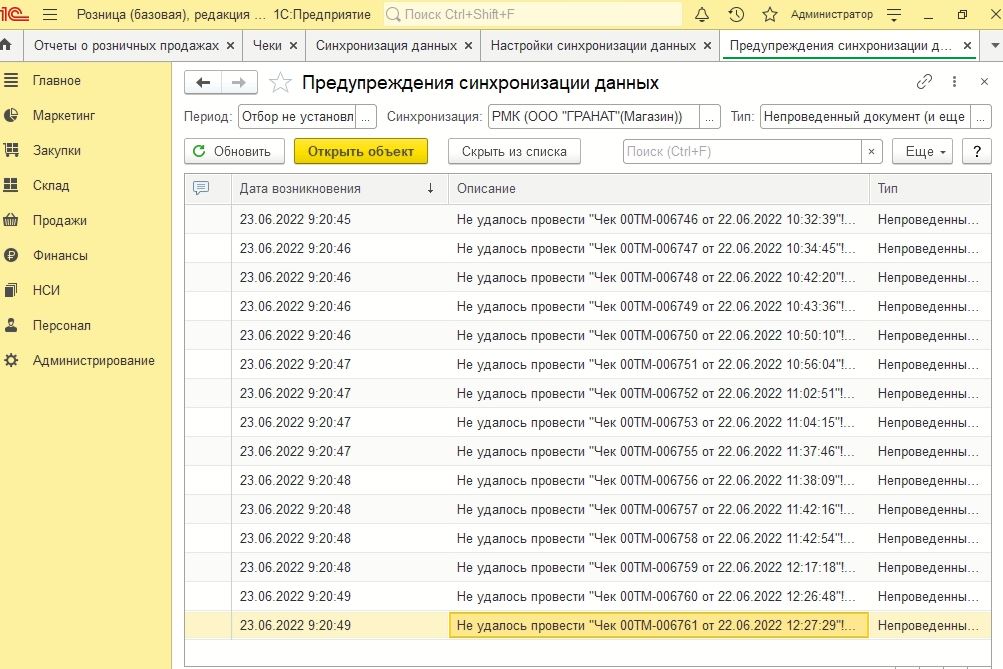Open the three-dot more actions menu

(x=954, y=83)
